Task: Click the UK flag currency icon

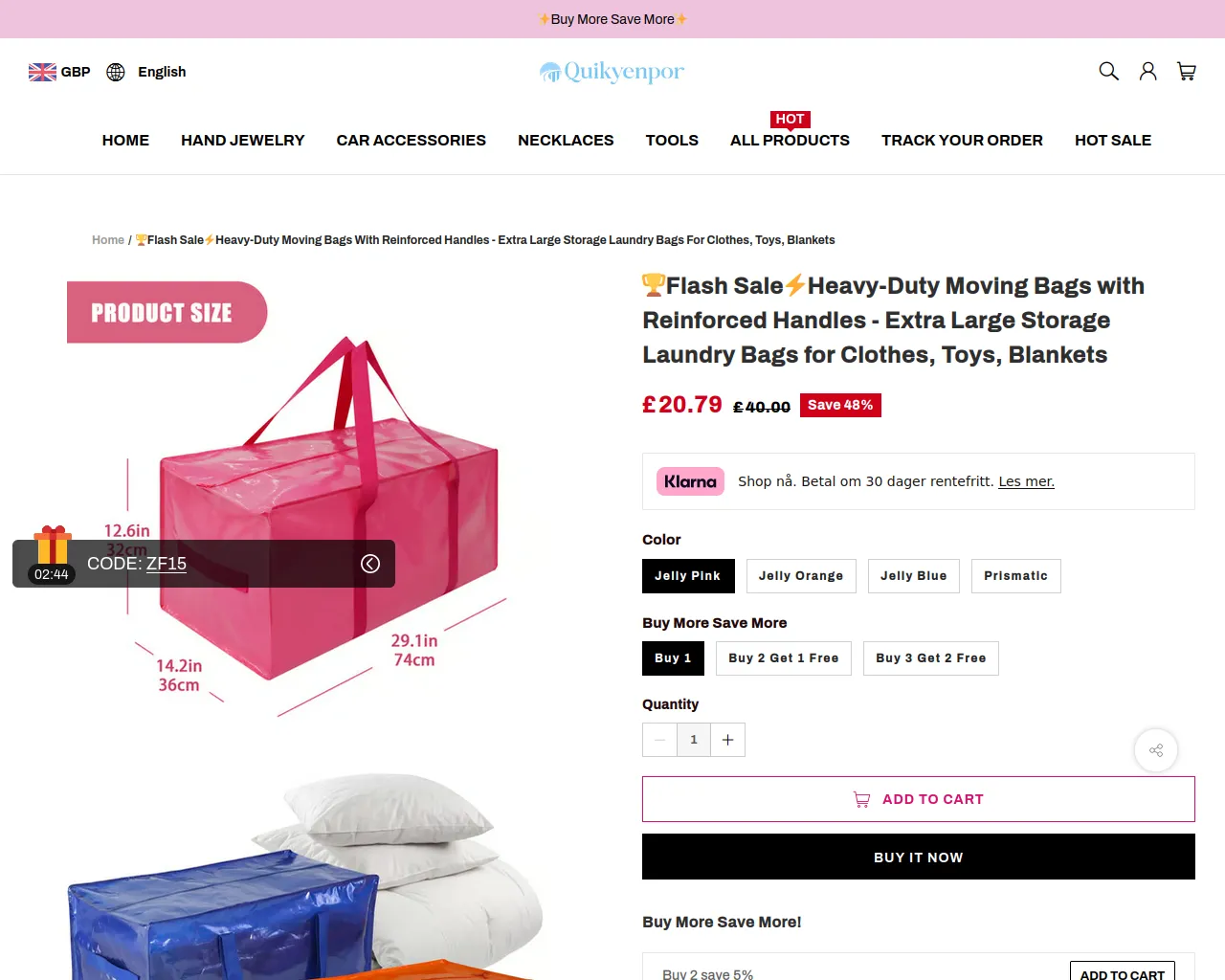Action: coord(42,72)
